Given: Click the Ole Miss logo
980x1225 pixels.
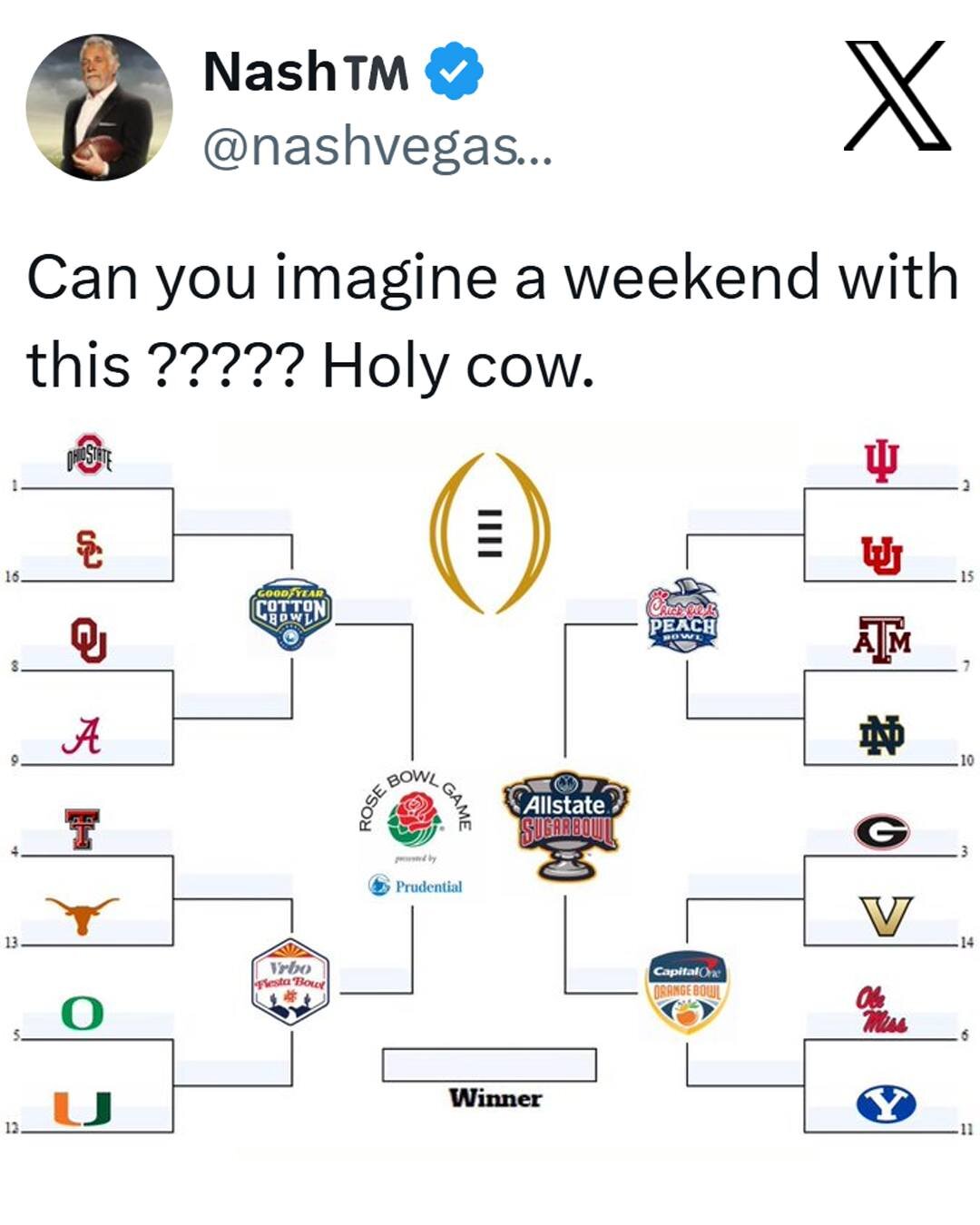Looking at the screenshot, I should (880, 1010).
